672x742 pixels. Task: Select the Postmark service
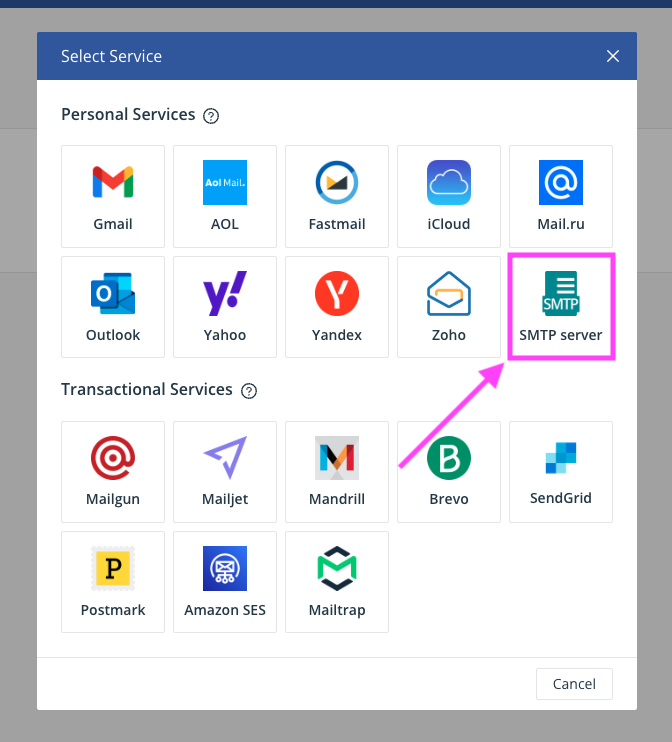(x=113, y=581)
